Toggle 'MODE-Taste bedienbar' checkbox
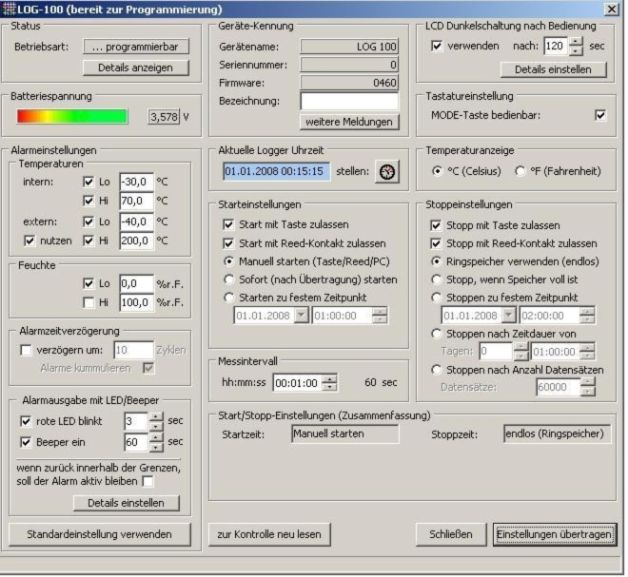Viewport: 628px width, 577px height. pos(600,115)
